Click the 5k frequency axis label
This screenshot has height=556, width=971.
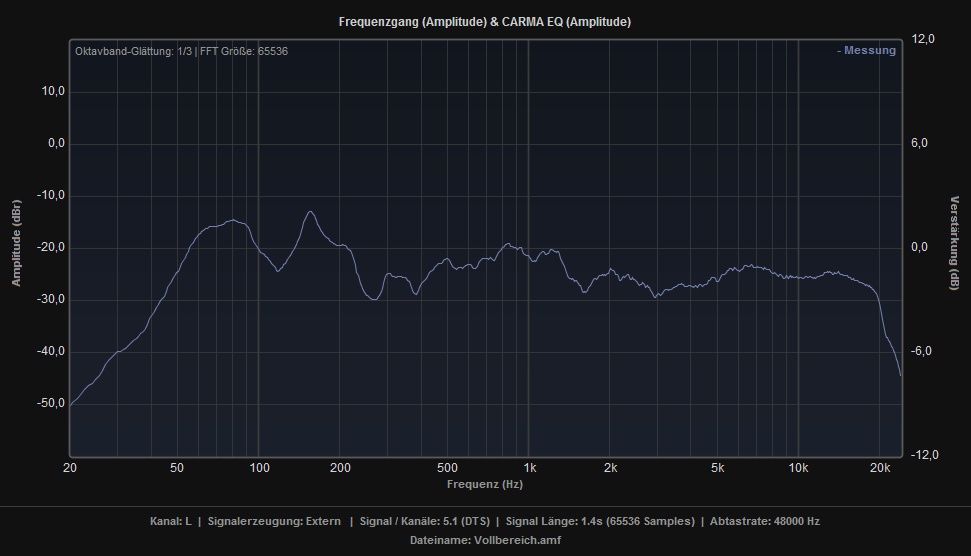click(717, 468)
